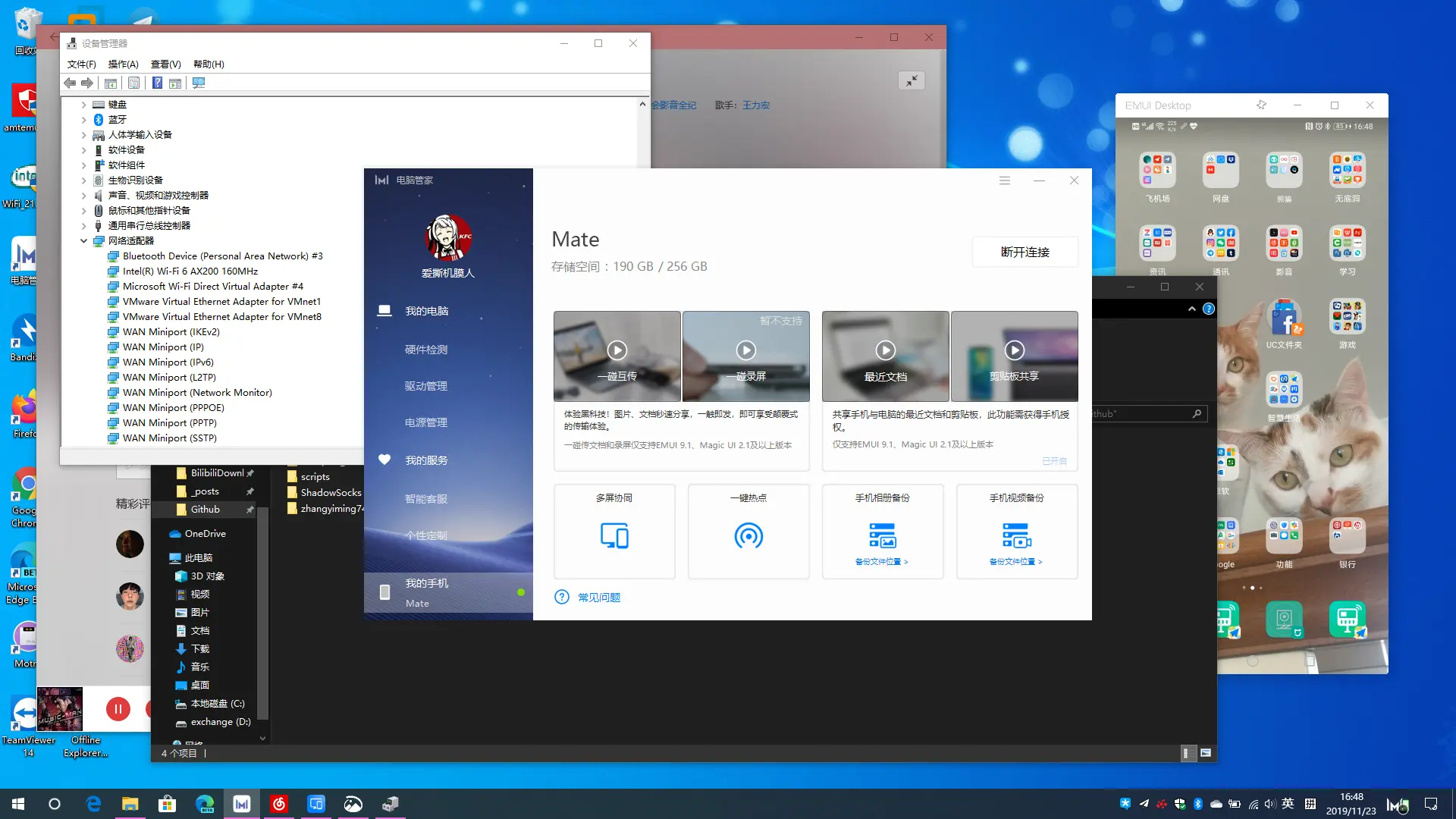Select 驱动管理 in sidebar

point(426,386)
